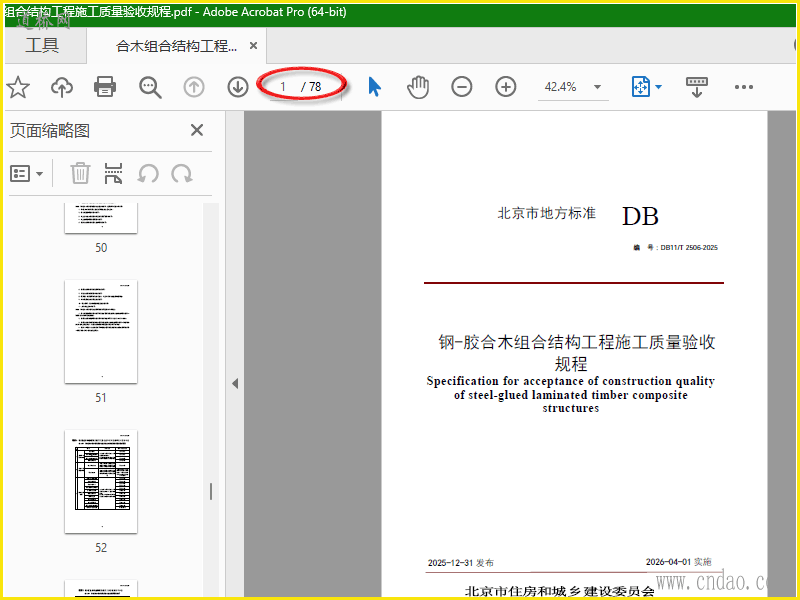Click the page number input field
This screenshot has width=800, height=600.
point(282,87)
